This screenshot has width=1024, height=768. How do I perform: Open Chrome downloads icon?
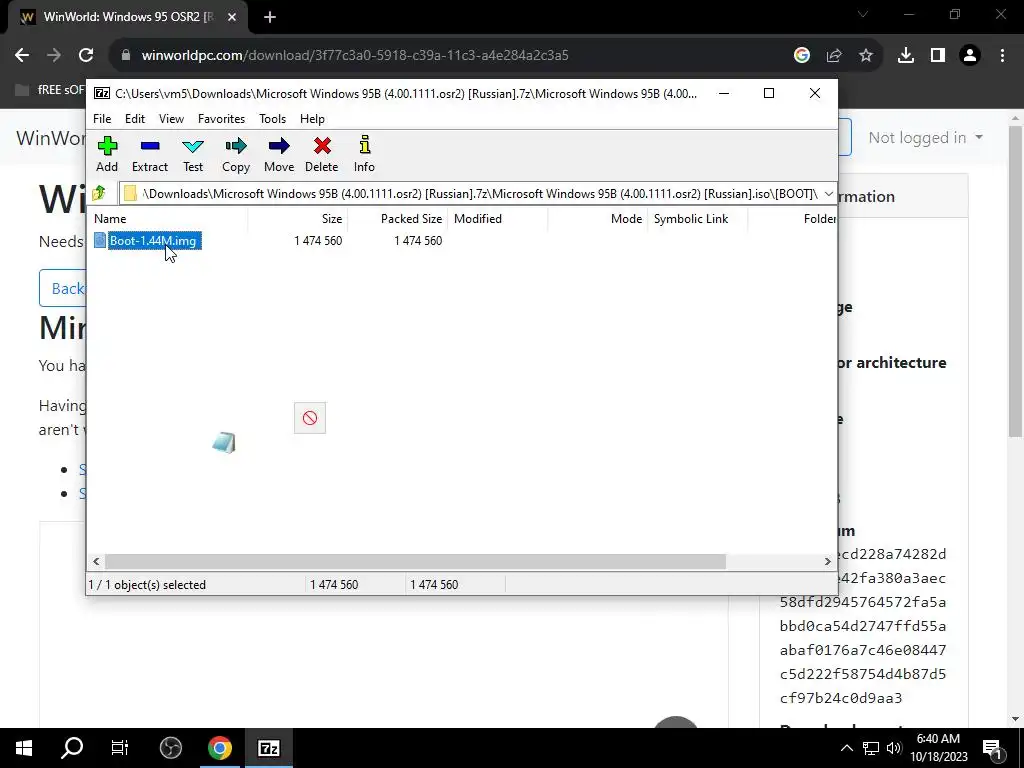pos(905,56)
